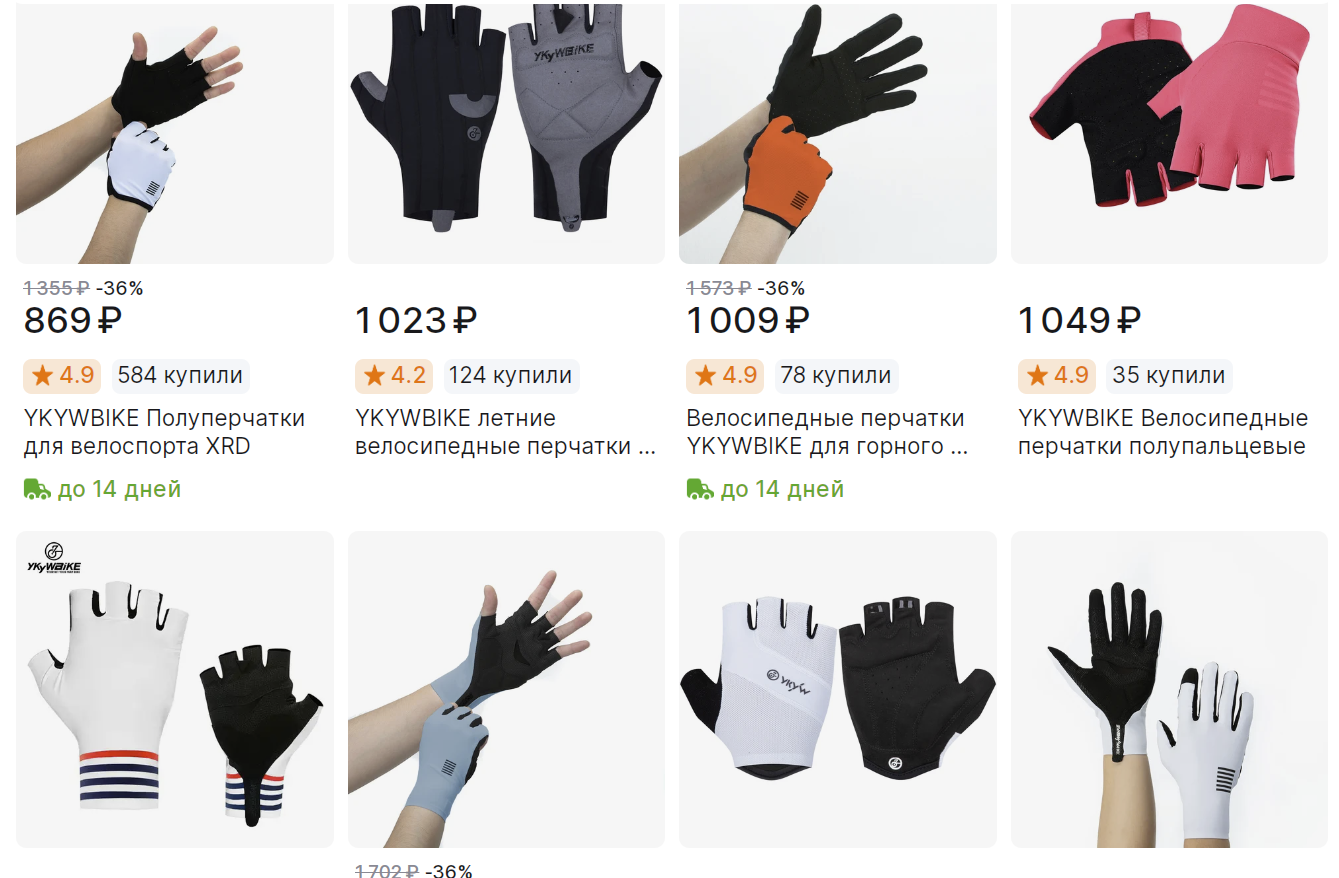This screenshot has width=1339, height=878.
Task: Click the 4.2 star rating badge
Action: click(x=395, y=376)
